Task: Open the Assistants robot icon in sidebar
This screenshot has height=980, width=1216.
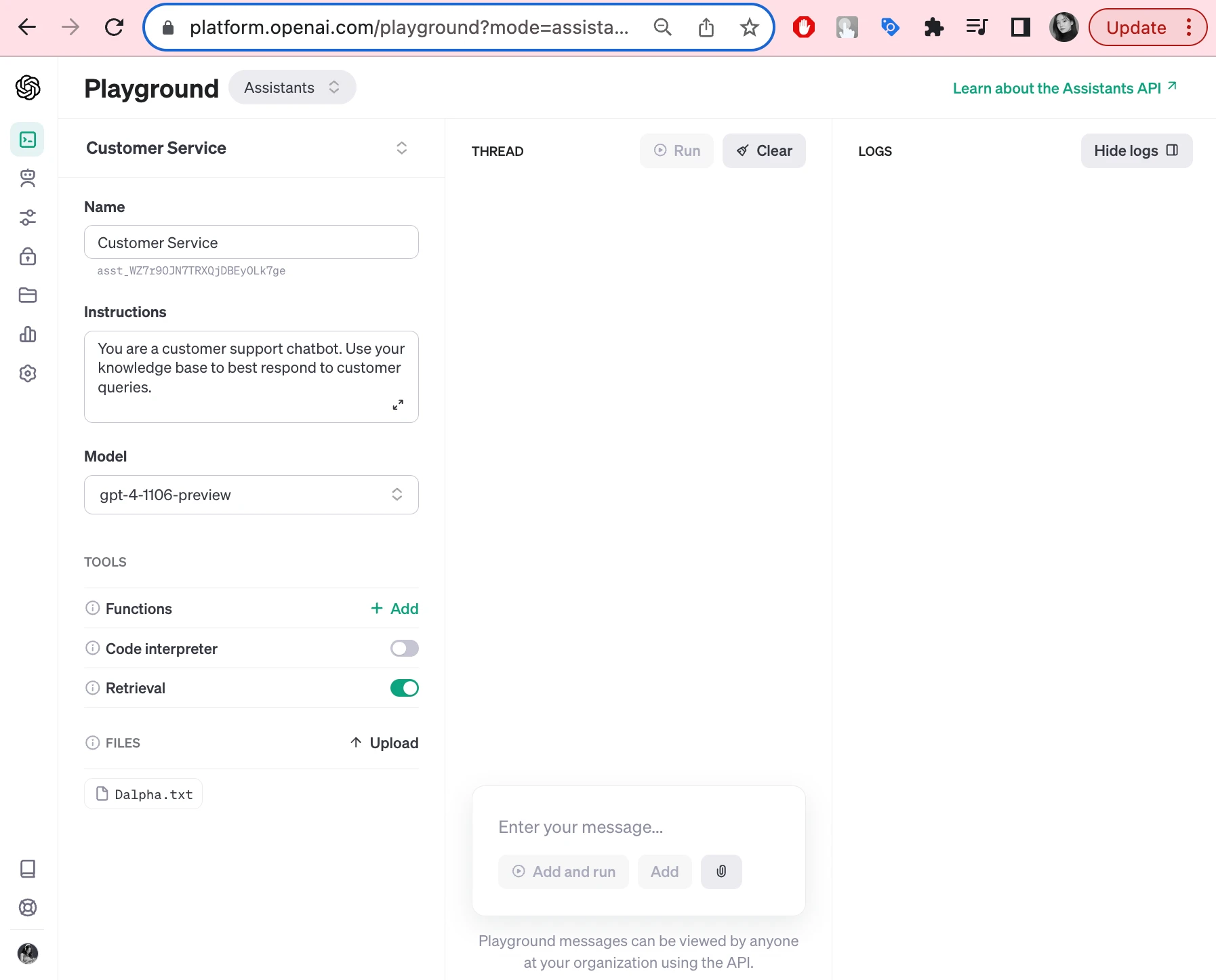Action: [28, 178]
